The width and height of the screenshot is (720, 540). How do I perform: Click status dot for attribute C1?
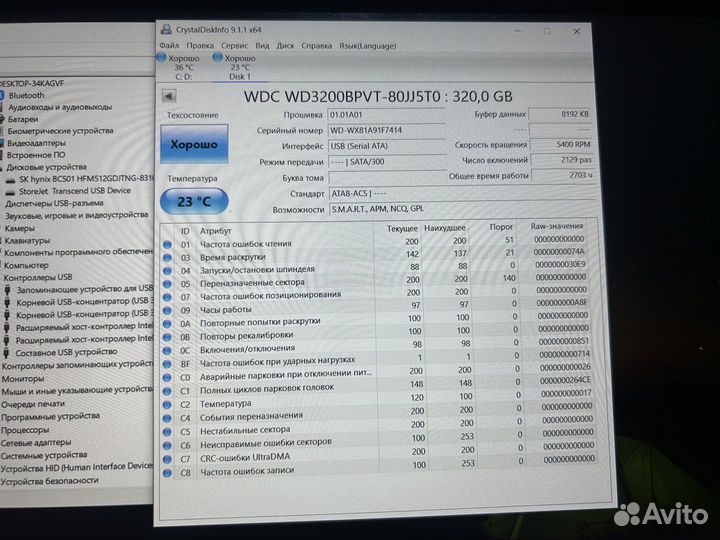(167, 391)
